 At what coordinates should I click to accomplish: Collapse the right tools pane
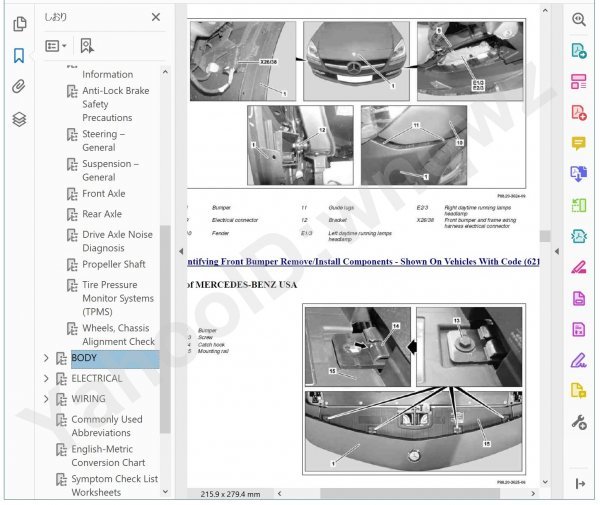(580, 484)
